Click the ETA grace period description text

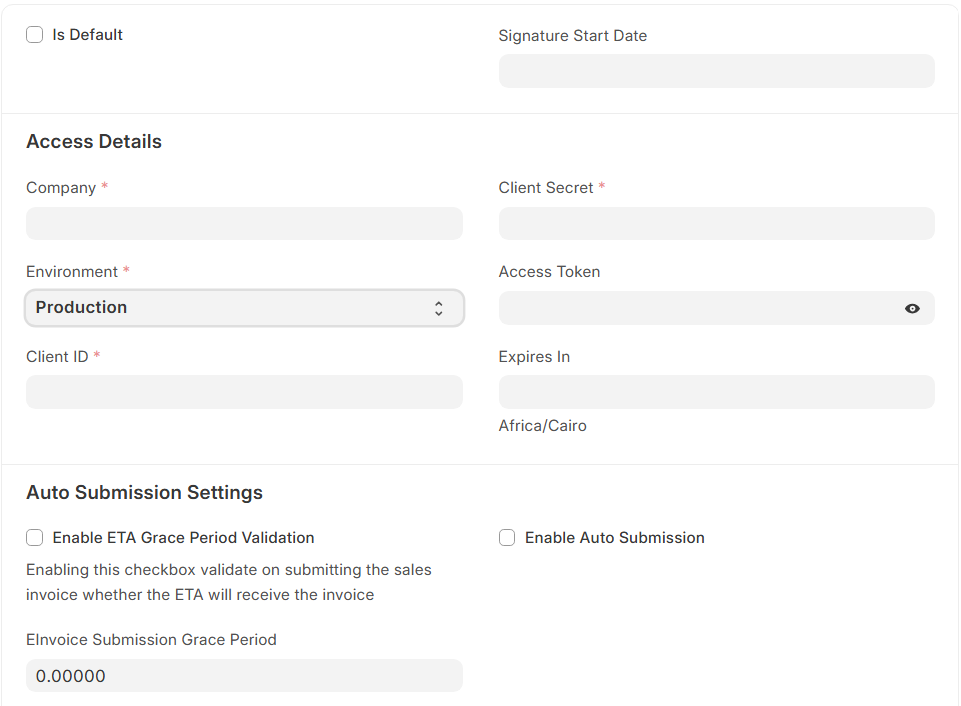pos(229,582)
